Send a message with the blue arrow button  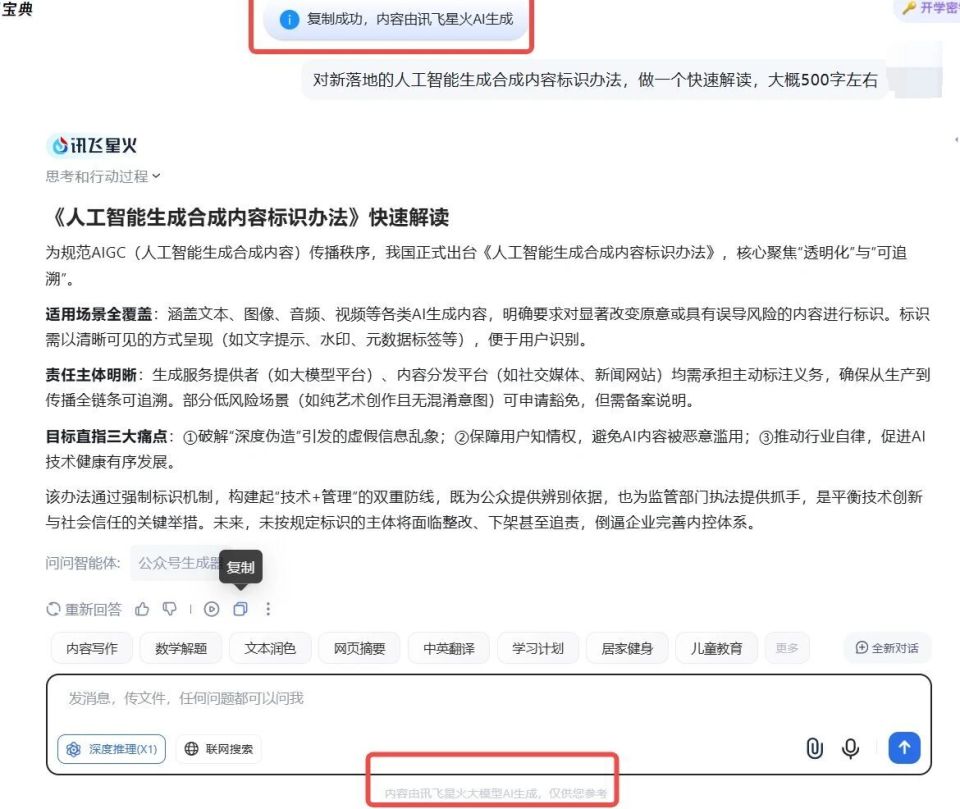point(904,748)
